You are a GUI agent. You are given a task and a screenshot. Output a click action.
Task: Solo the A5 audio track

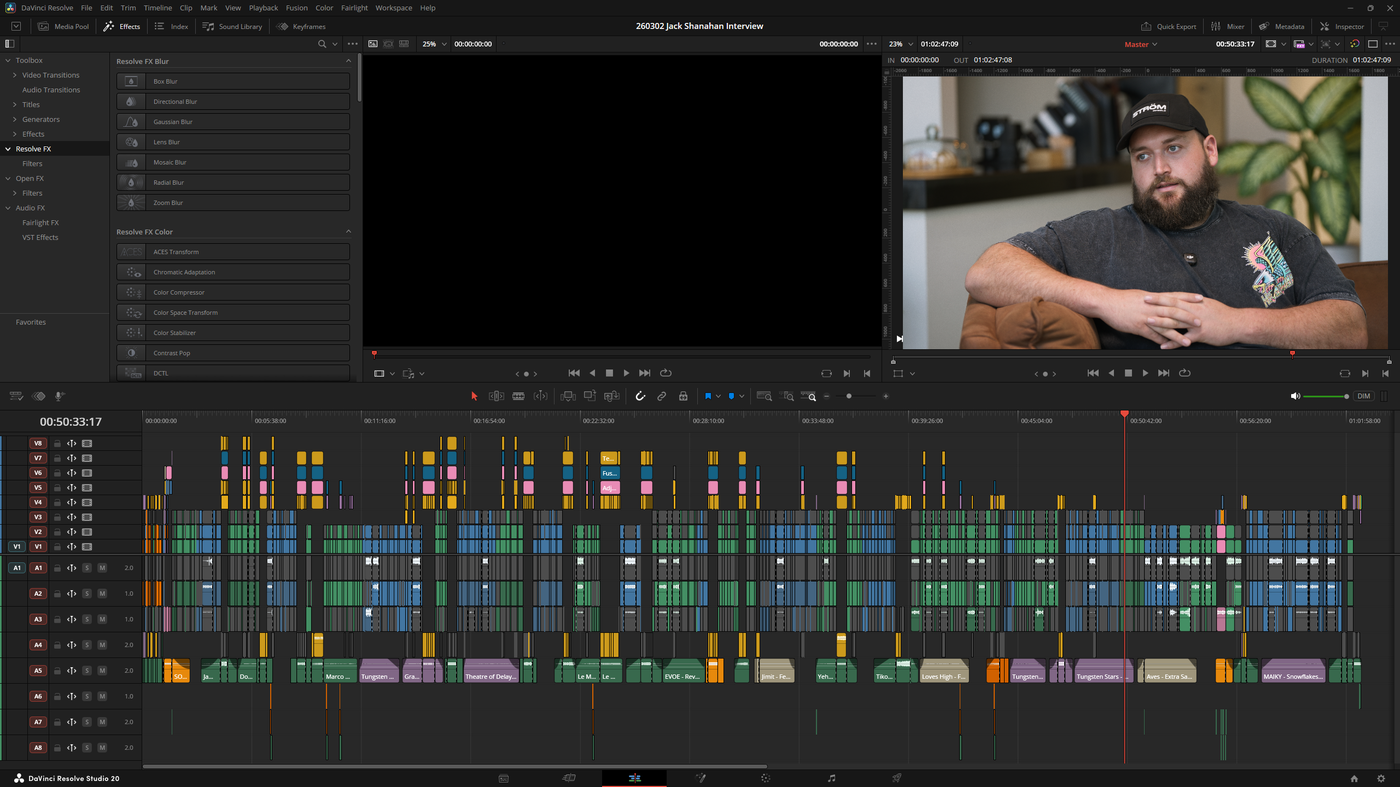tap(86, 670)
